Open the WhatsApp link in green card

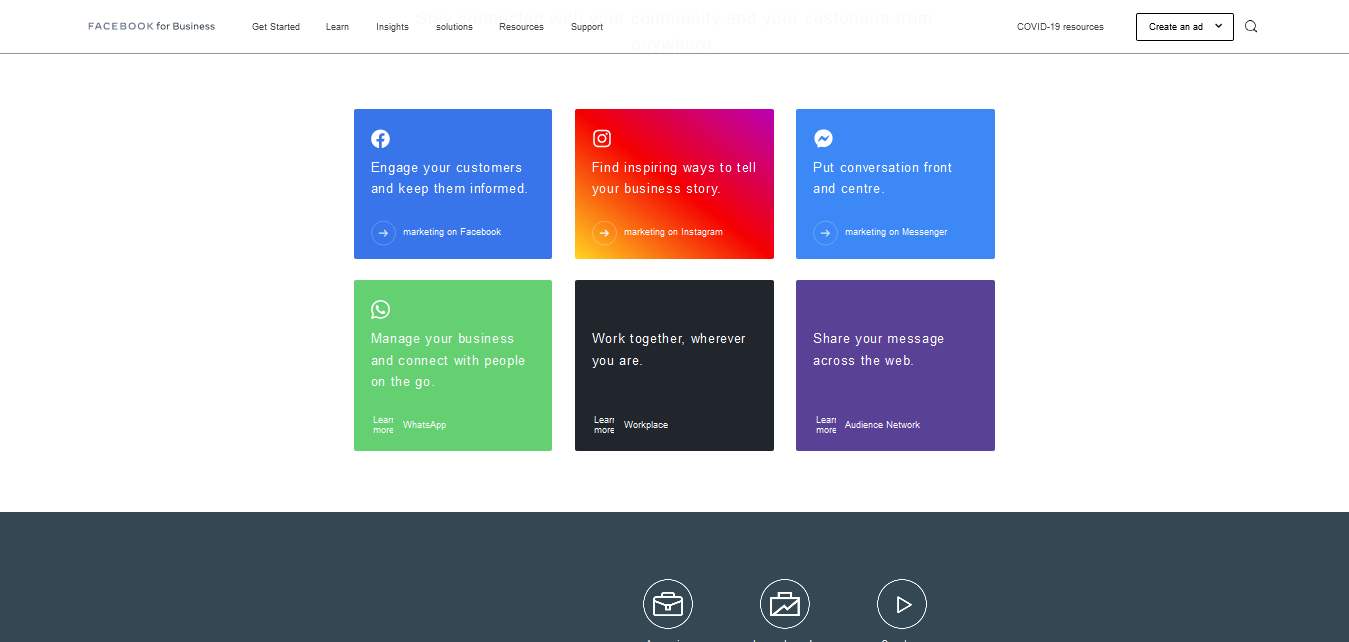coord(425,425)
